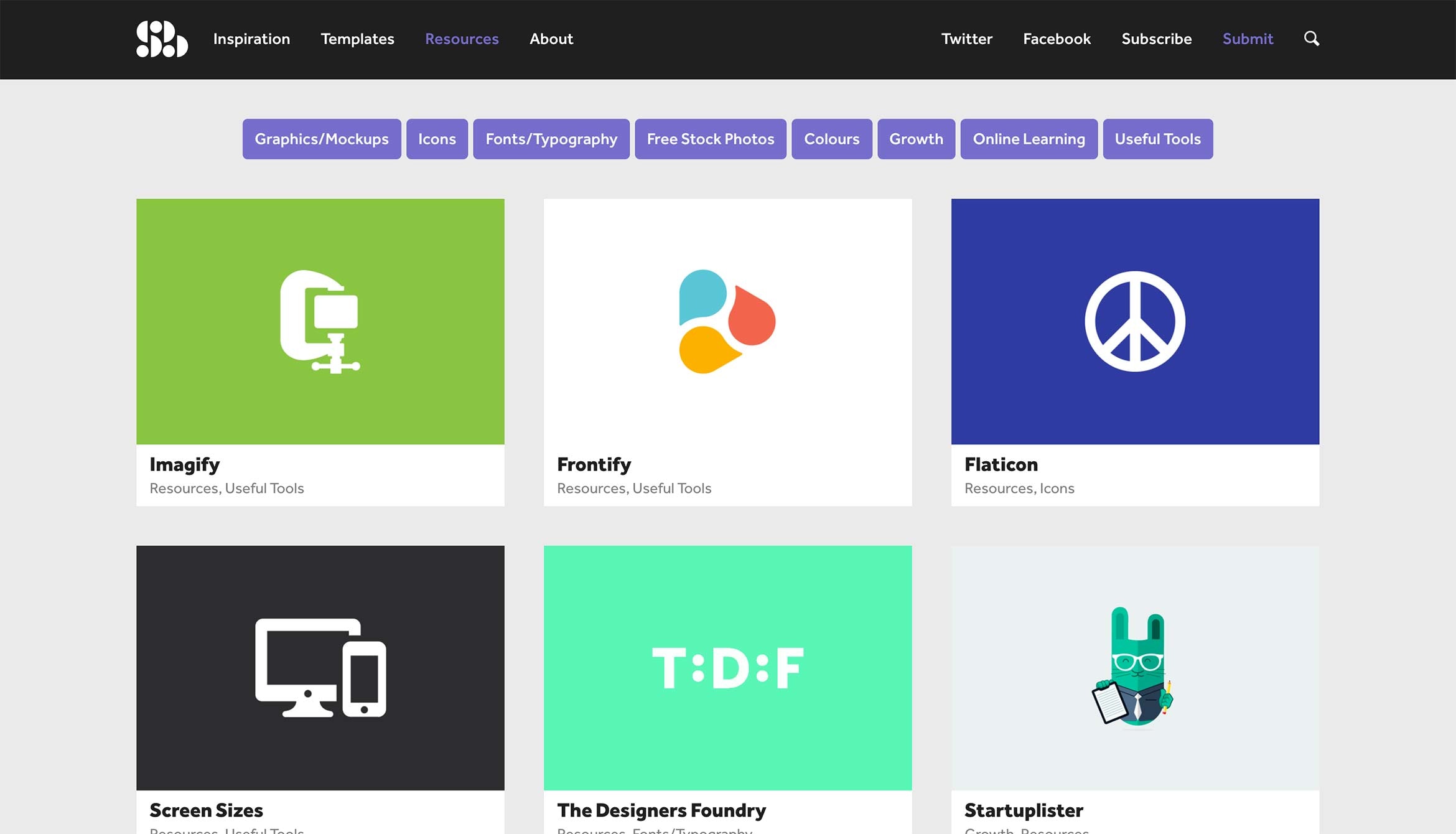Open the Subscribe link

1156,39
